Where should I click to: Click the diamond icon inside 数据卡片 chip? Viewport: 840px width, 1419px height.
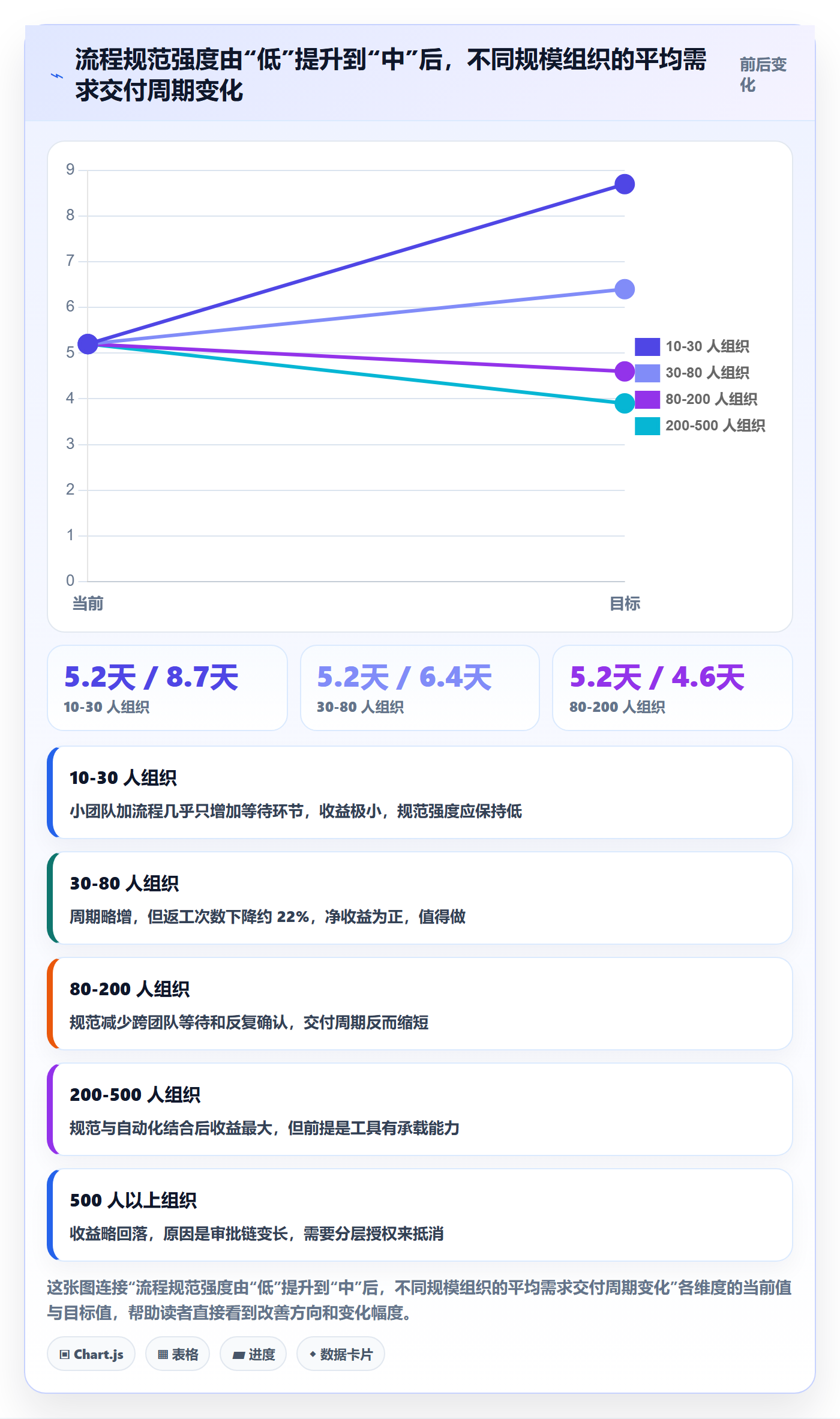[x=313, y=1354]
